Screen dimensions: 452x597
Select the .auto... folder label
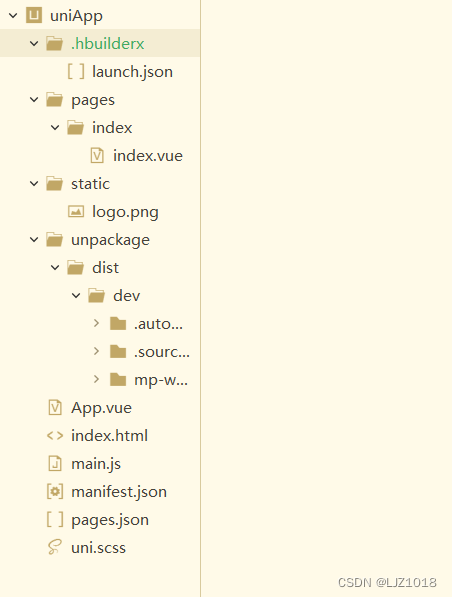click(x=158, y=324)
